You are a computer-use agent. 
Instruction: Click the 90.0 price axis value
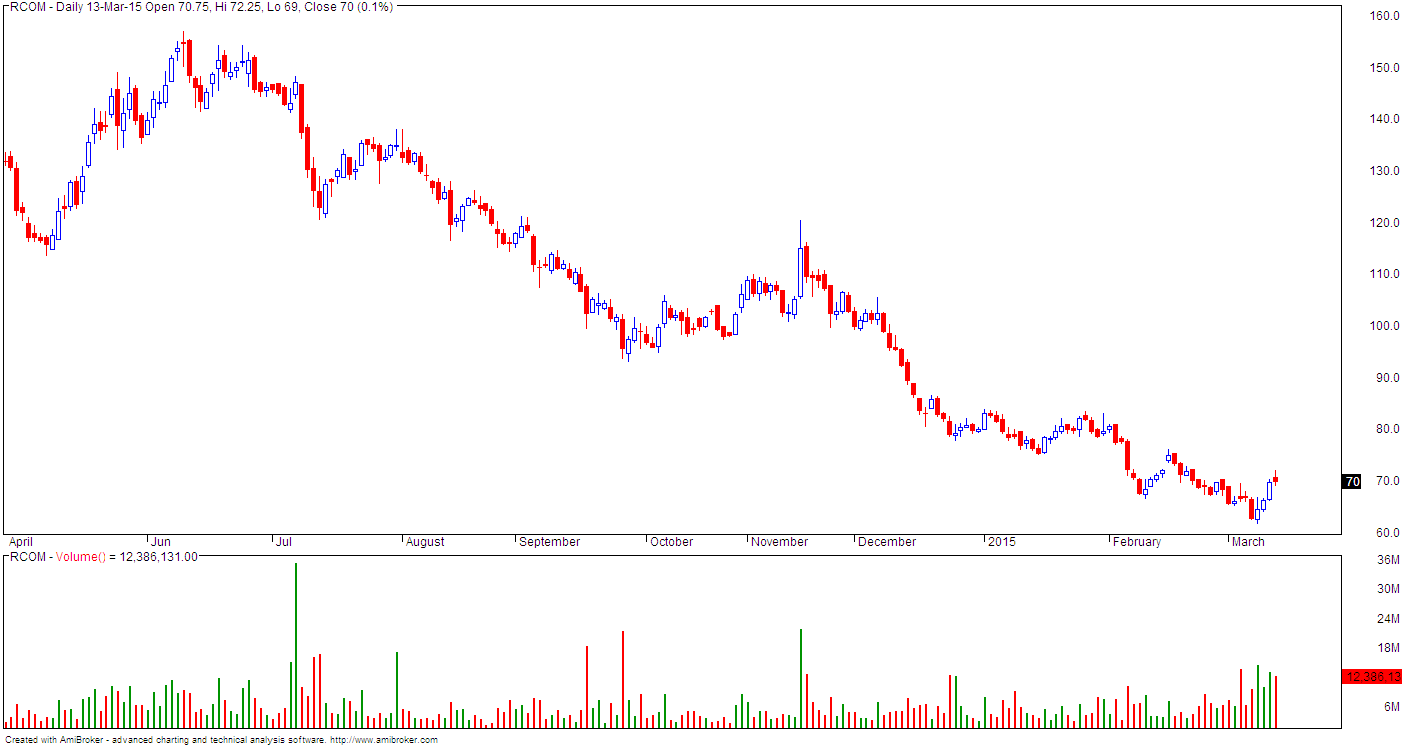tap(1387, 378)
